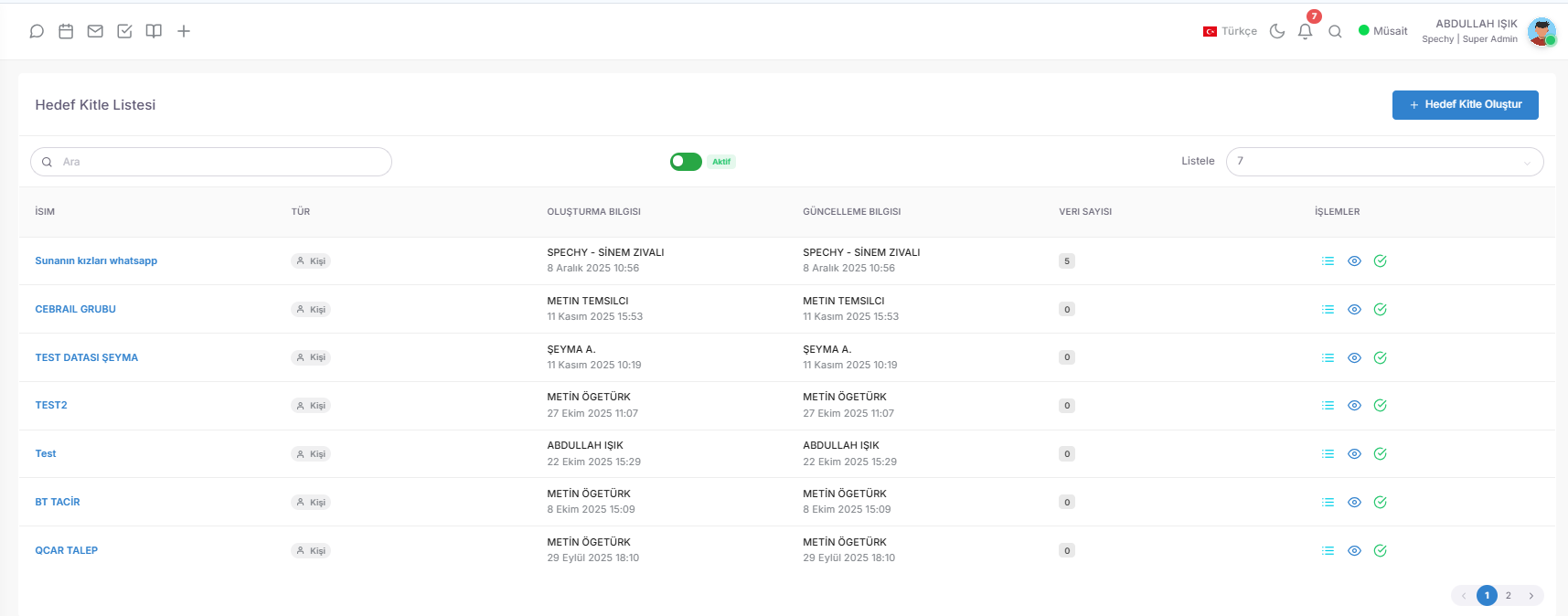
Task: Click ABDULLAH IŞIK user name in header
Action: (1477, 24)
